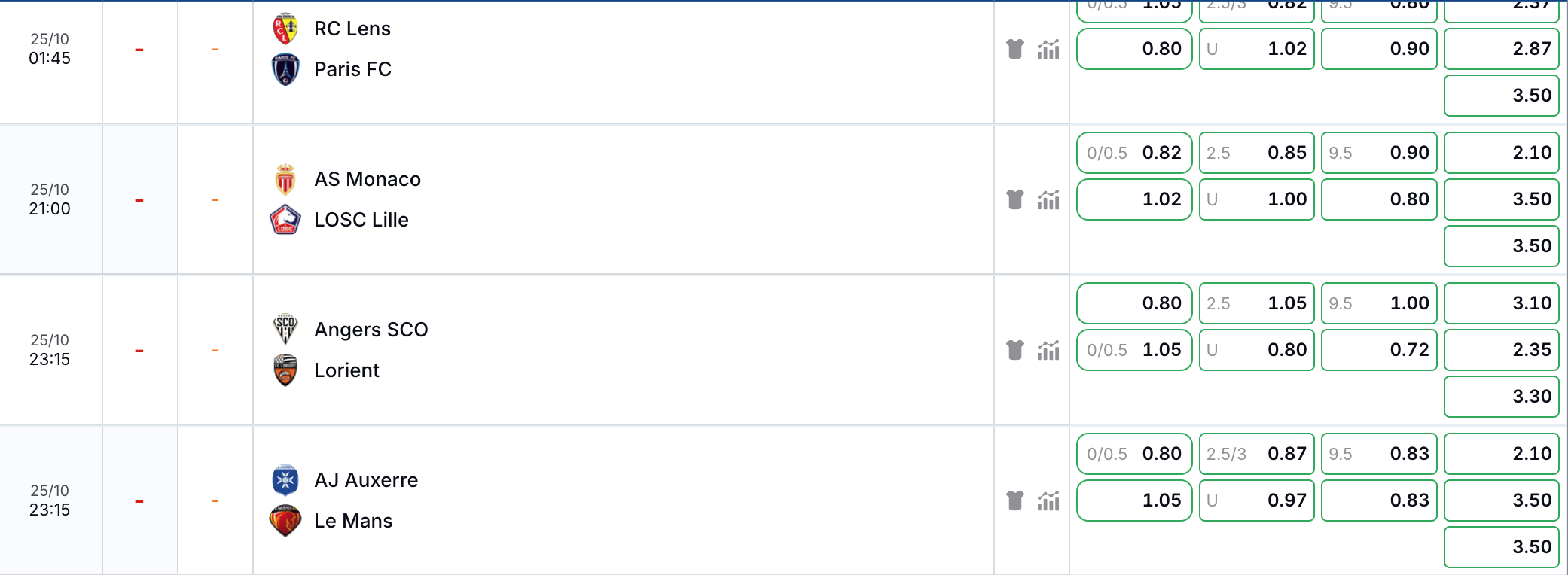Open statistics chart for AJ Auxerre match
1568x575 pixels.
click(x=1048, y=500)
